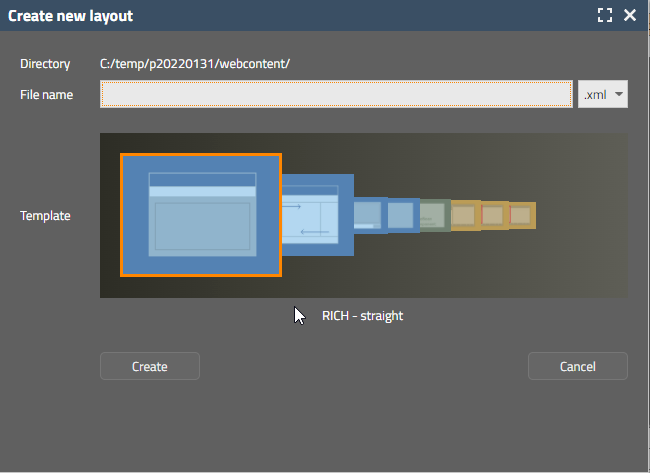650x473 pixels.
Task: Pick the third template, first small blue one
Action: tap(370, 215)
